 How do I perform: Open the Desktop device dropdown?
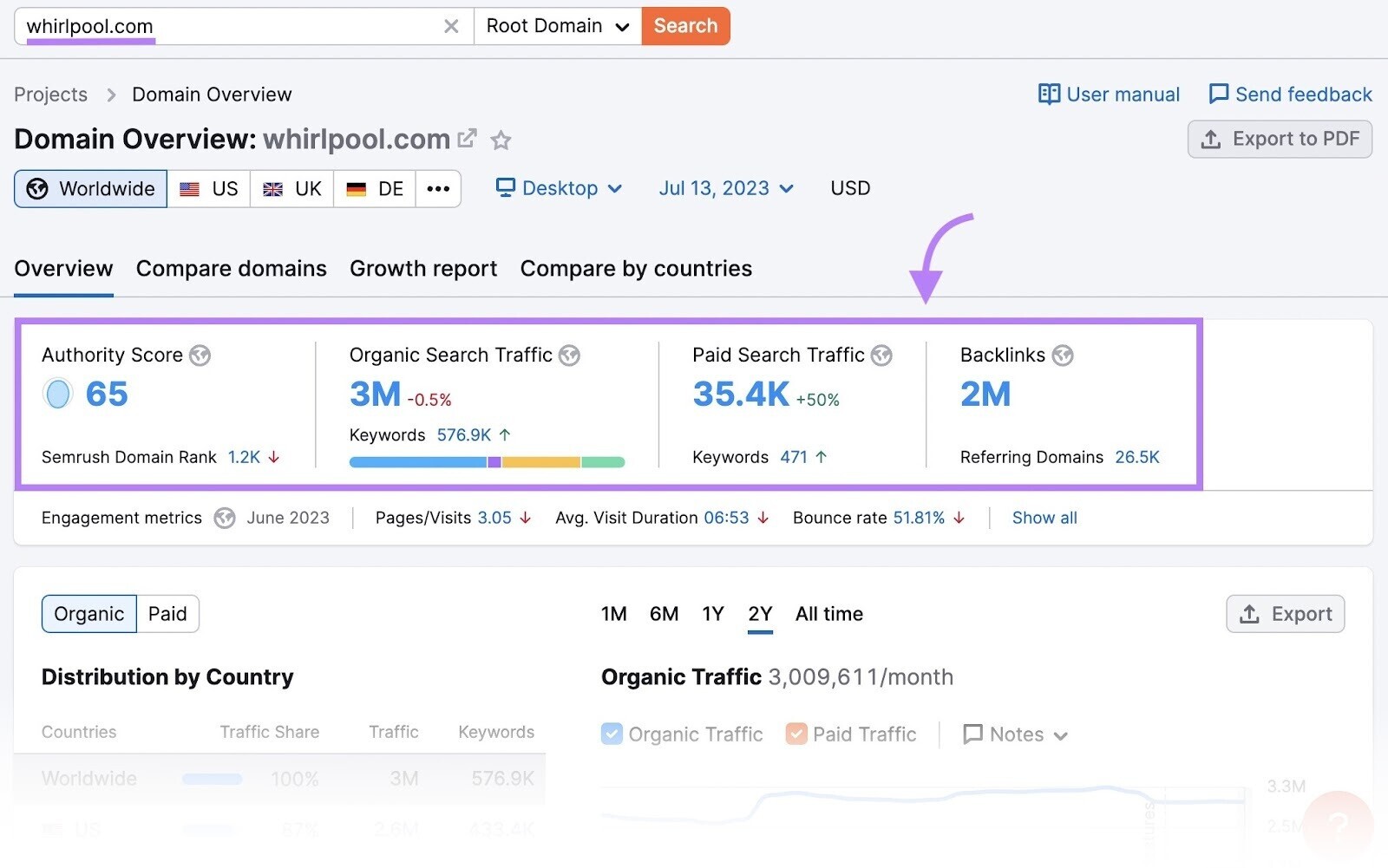(x=559, y=188)
